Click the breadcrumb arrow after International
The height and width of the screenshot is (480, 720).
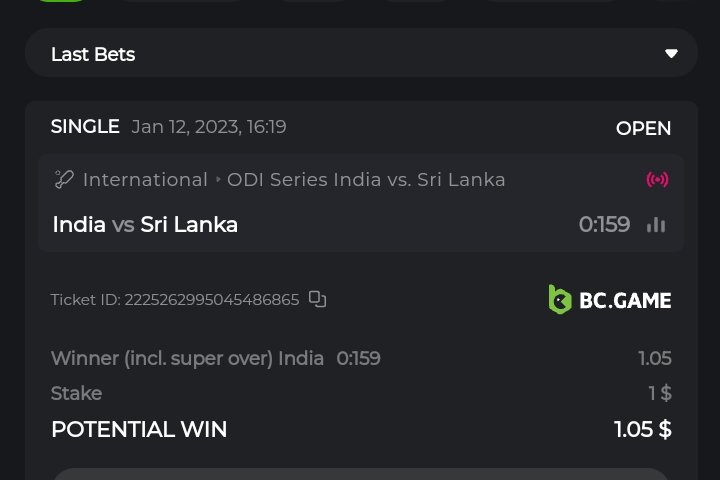click(x=218, y=180)
